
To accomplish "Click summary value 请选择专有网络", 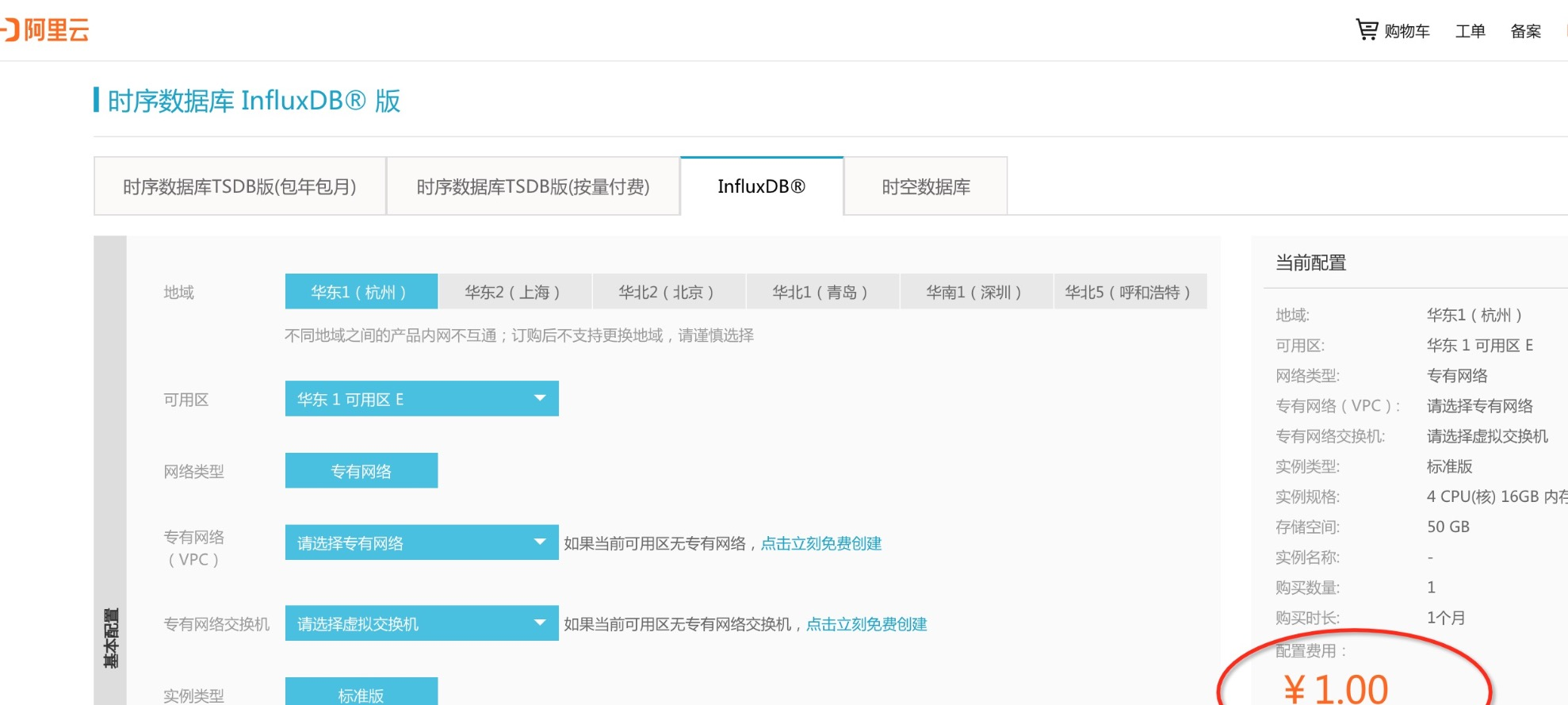I will tap(1480, 406).
